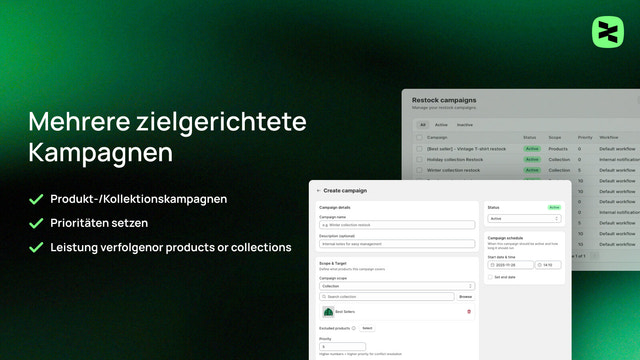Click 'Default workflow' in Vintage T-shirt row
The width and height of the screenshot is (640, 360).
tap(617, 149)
